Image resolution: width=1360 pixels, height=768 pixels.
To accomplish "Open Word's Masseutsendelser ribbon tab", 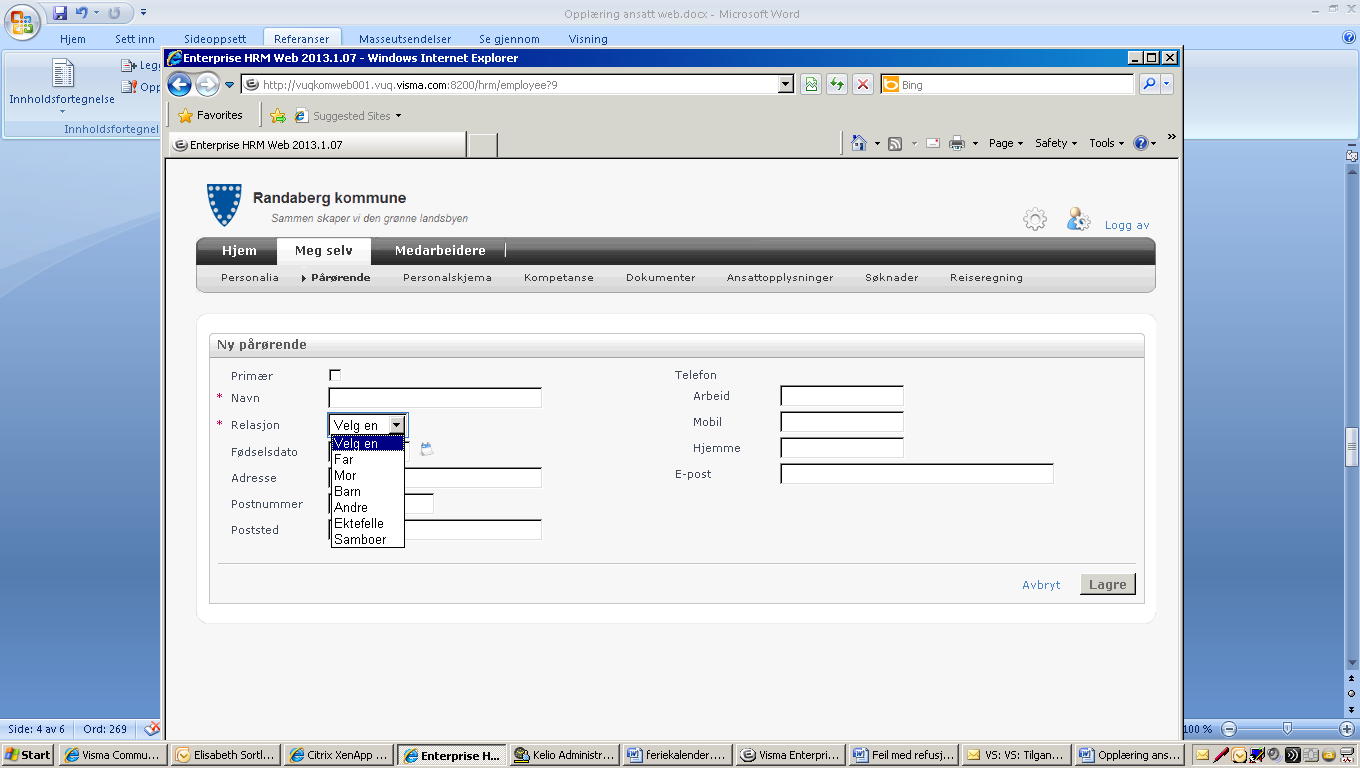I will (405, 39).
